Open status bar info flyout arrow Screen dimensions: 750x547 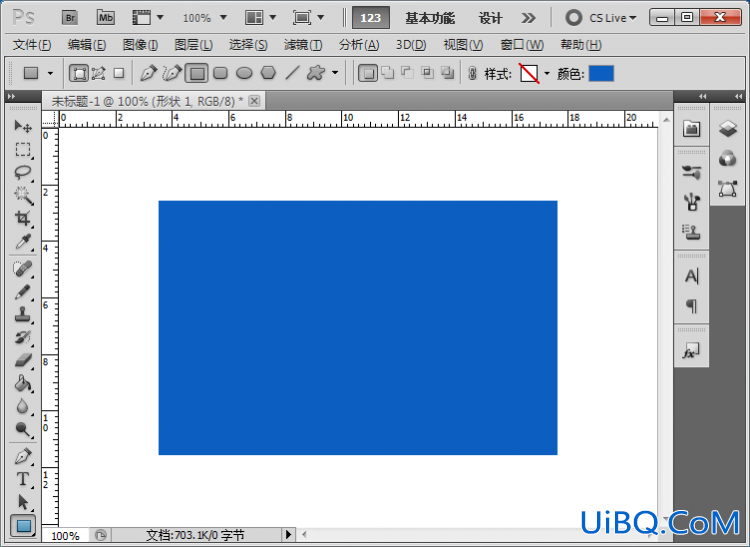(288, 534)
